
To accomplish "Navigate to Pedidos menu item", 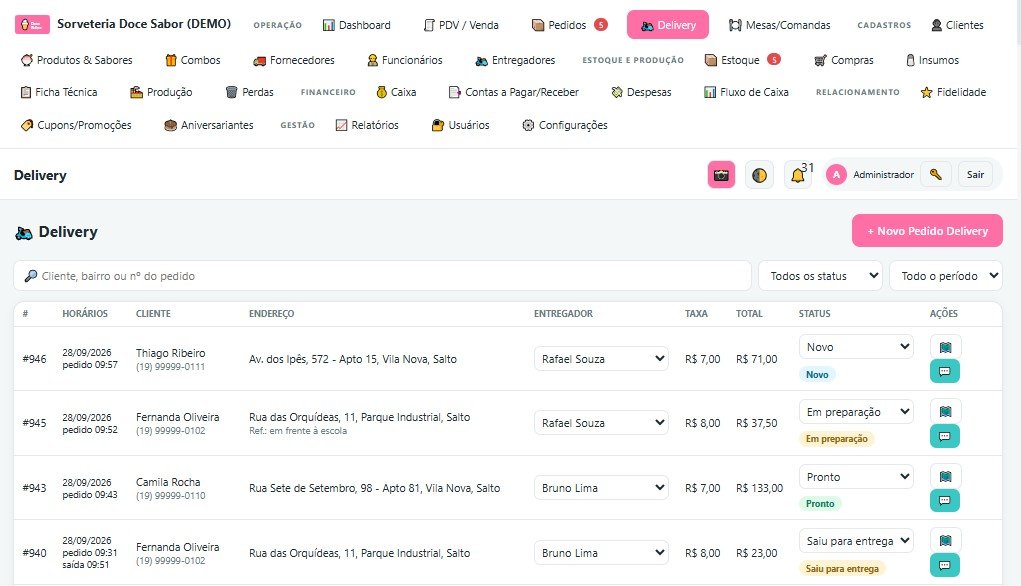I will (569, 25).
